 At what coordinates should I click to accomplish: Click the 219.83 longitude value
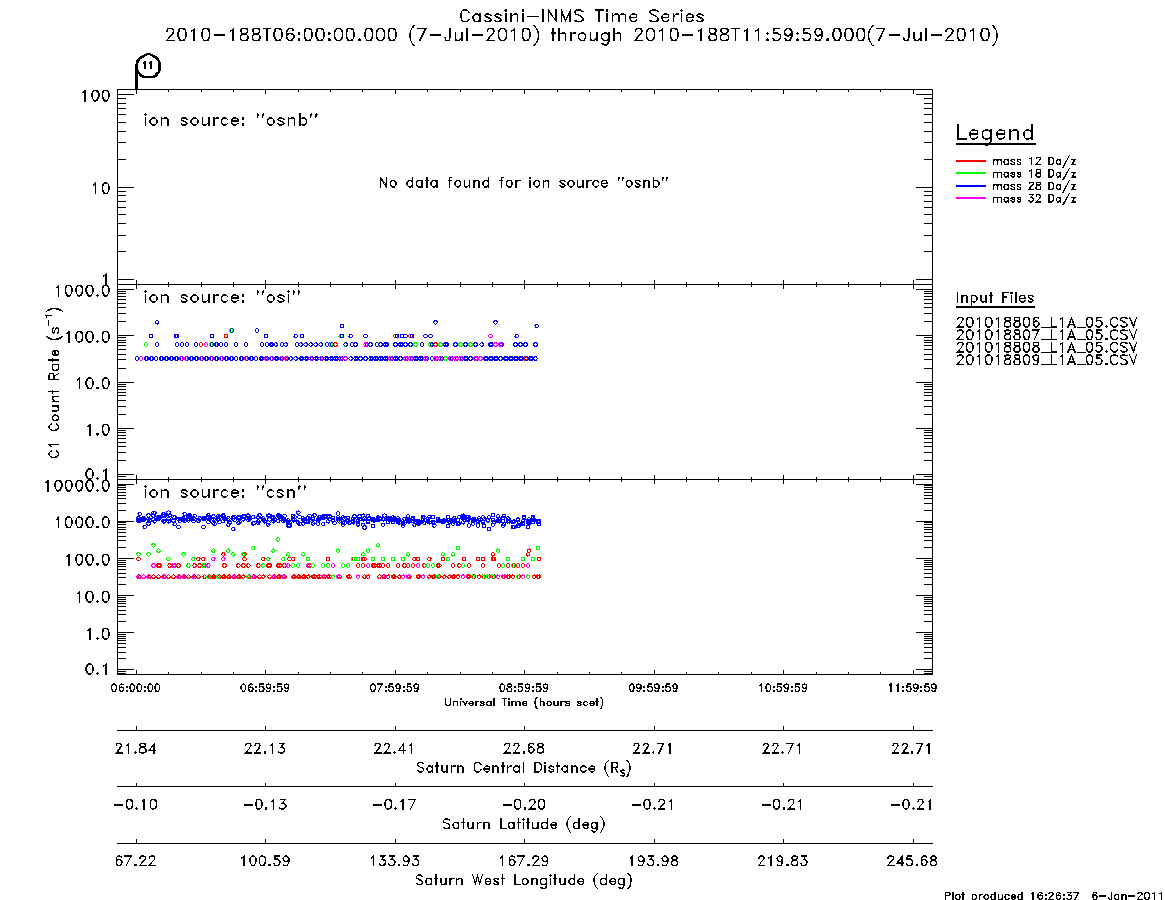point(782,861)
